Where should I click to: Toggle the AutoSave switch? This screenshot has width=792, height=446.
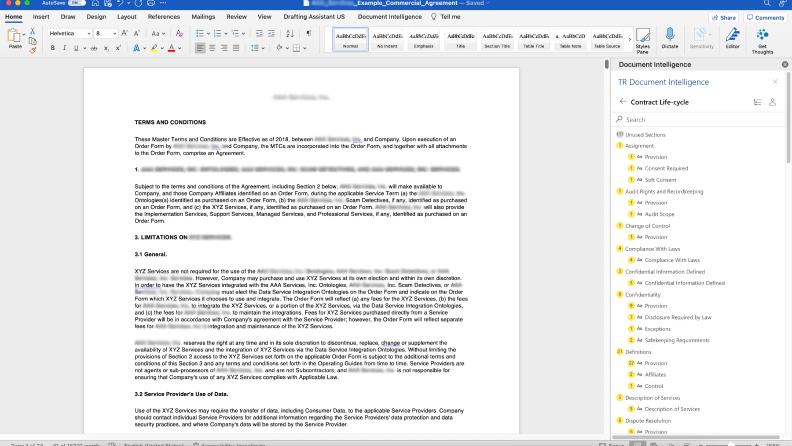pos(75,4)
